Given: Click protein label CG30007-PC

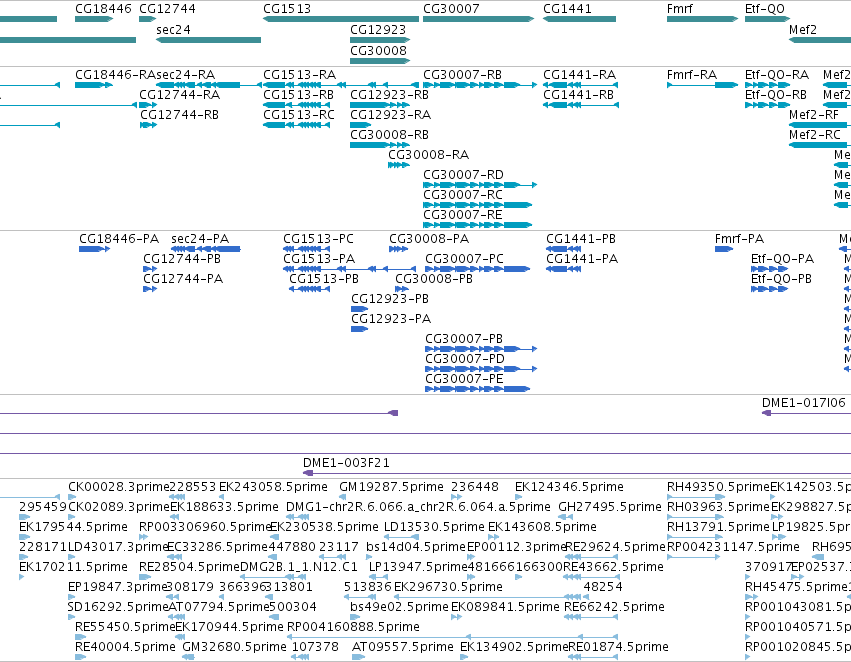Looking at the screenshot, I should tap(464, 259).
